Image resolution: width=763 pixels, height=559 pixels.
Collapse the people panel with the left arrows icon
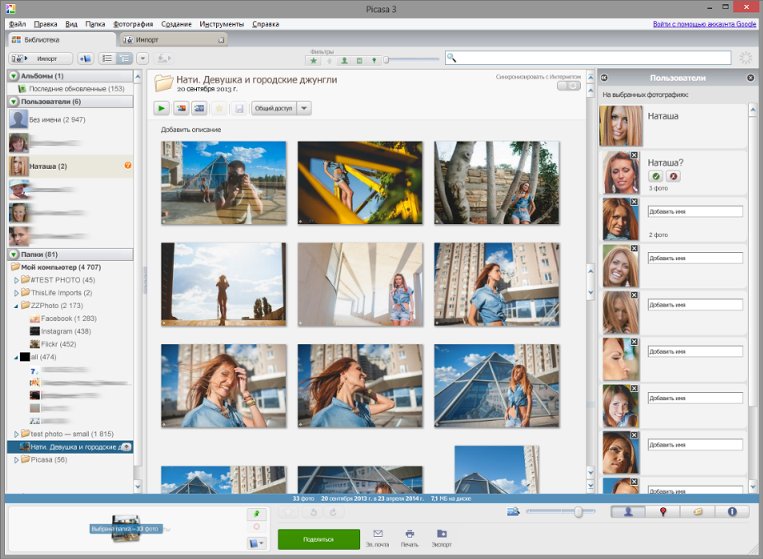coord(604,78)
